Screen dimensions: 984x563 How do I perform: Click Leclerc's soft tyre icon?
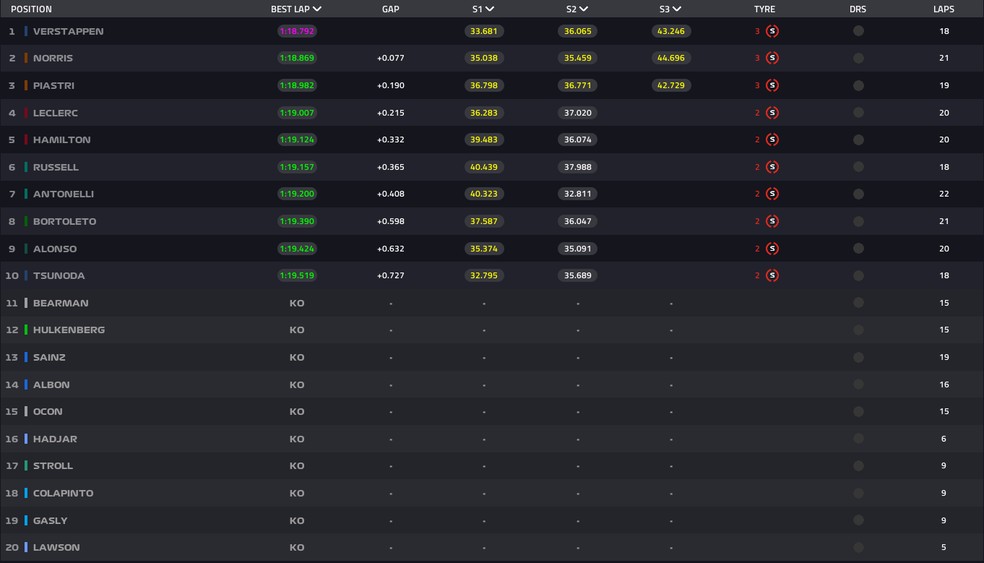pos(772,113)
